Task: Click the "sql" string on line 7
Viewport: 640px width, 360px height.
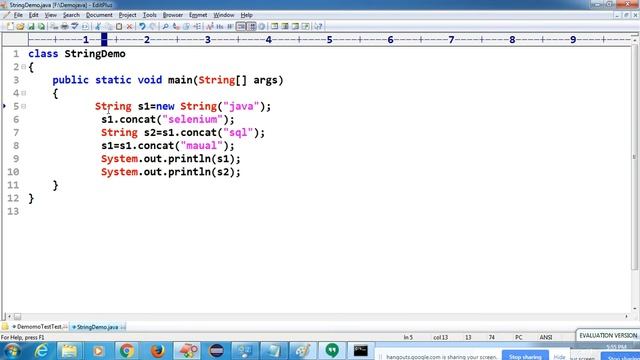Action: 238,133
